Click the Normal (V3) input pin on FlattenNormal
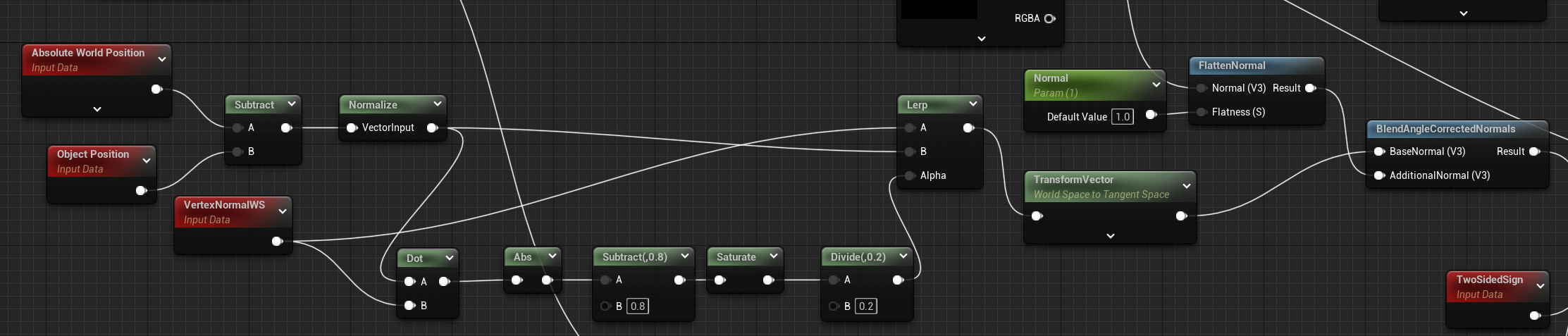Screen dimensions: 1568x336 [1202, 88]
